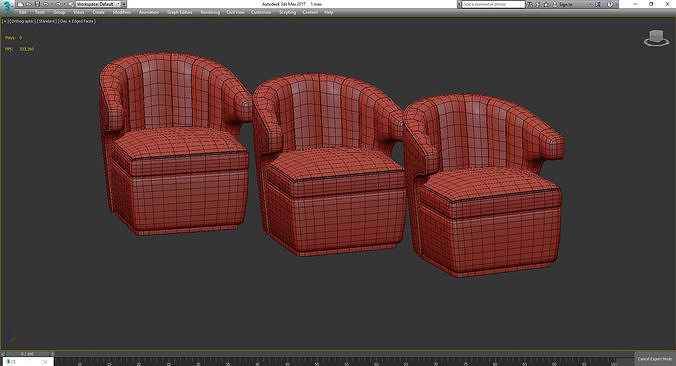Open the Civil View menu
Viewport: 676px width, 366px height.
pyautogui.click(x=235, y=13)
